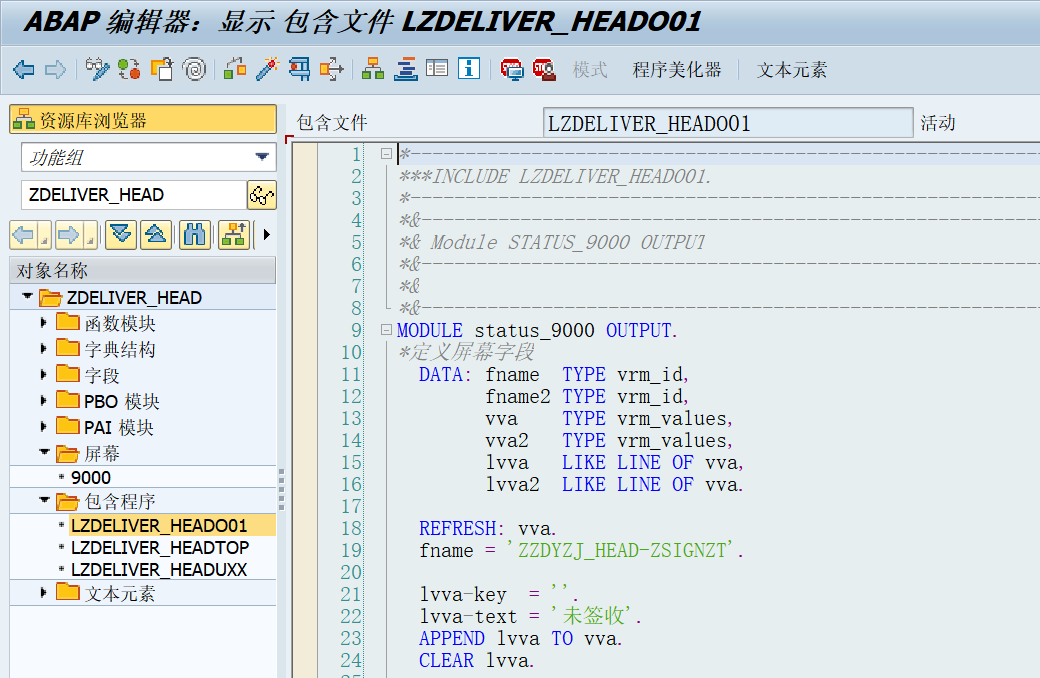
Task: Fold the comment block at line 1
Action: [x=387, y=154]
